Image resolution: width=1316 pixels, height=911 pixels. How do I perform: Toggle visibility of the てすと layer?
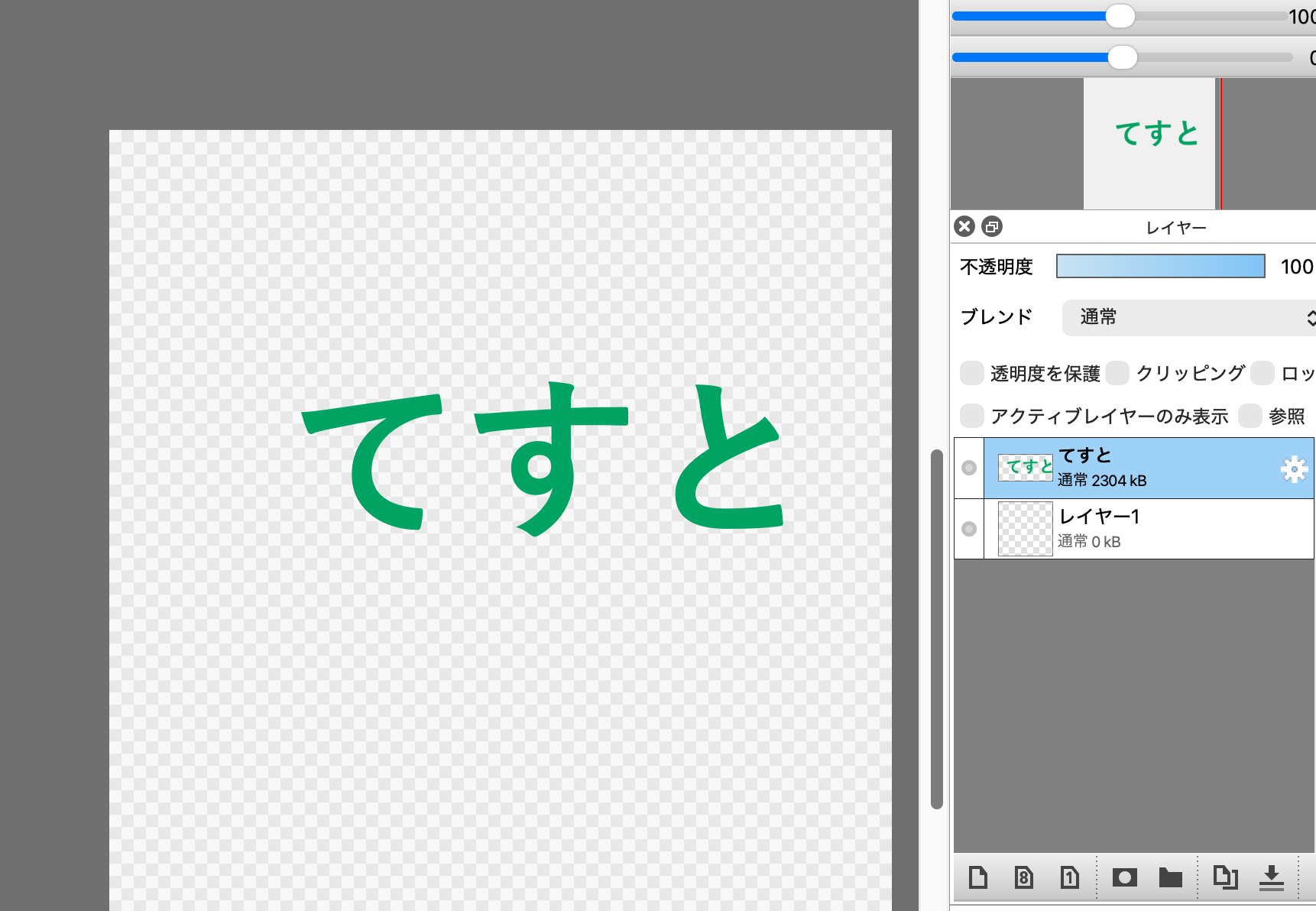[x=968, y=466]
